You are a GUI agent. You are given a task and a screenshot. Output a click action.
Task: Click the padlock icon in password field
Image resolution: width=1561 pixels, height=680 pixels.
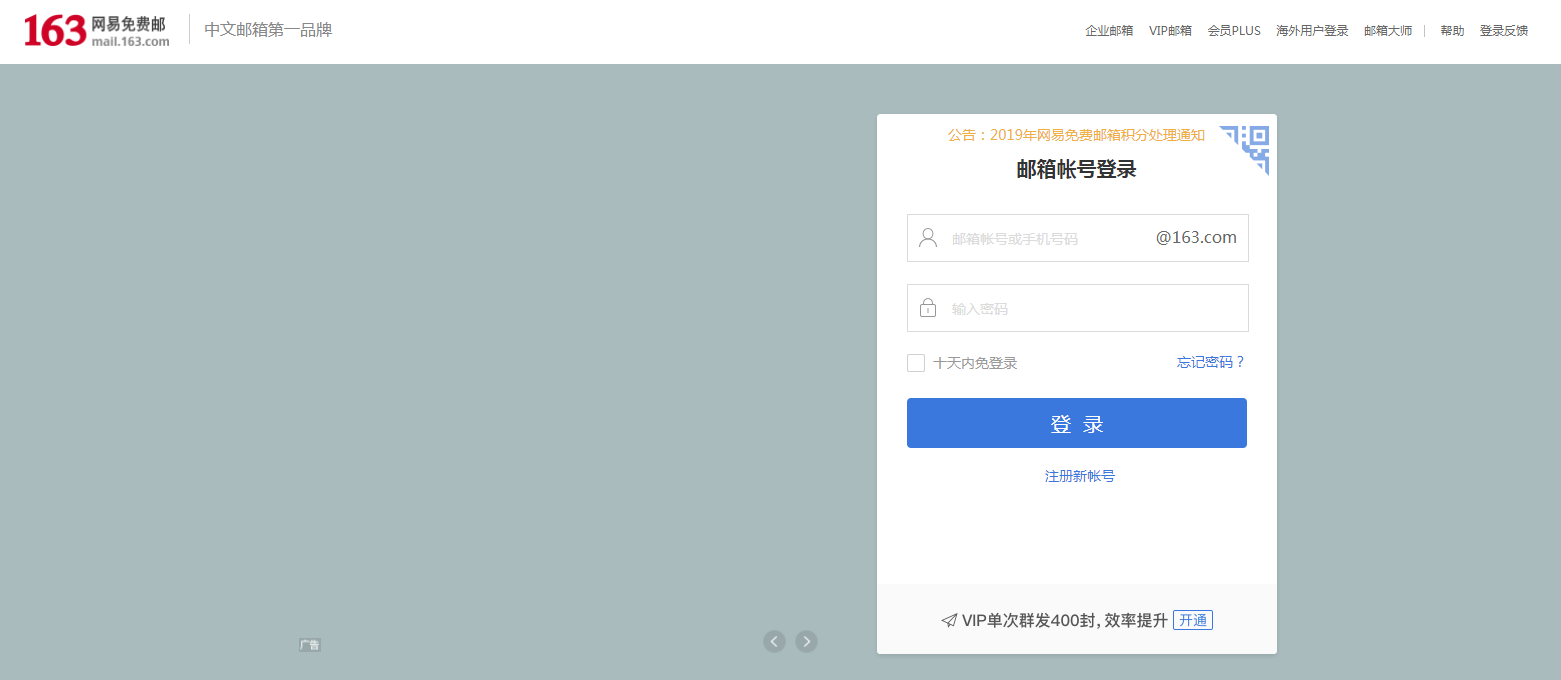[928, 308]
